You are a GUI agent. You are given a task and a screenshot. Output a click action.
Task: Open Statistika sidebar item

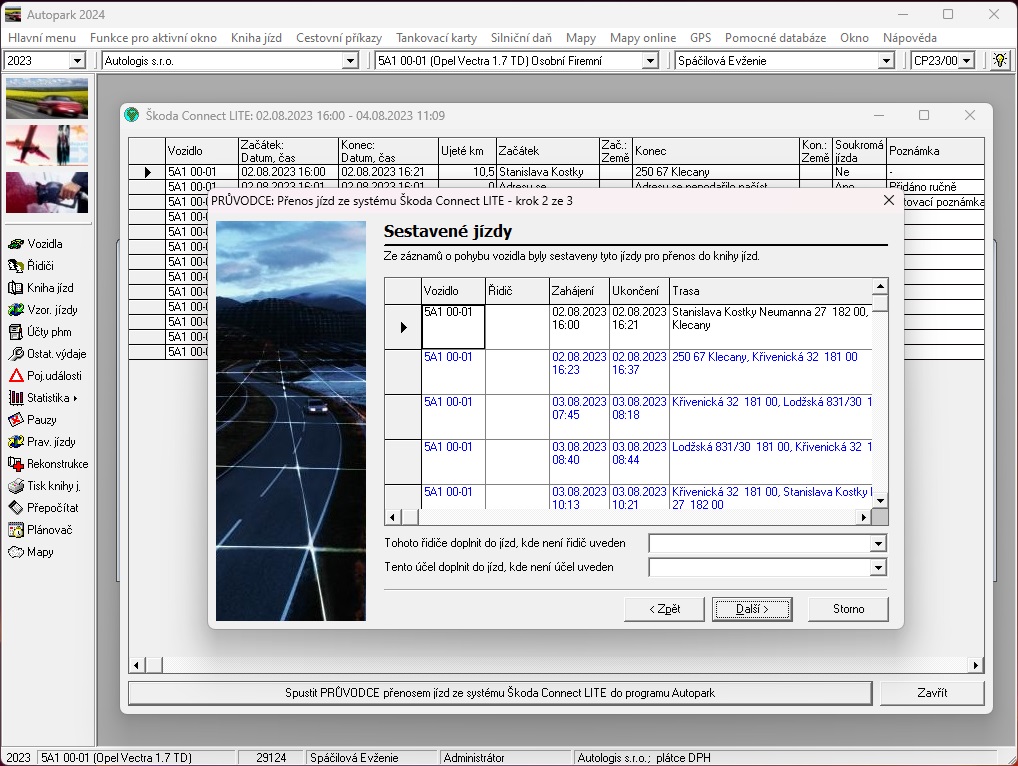point(43,398)
